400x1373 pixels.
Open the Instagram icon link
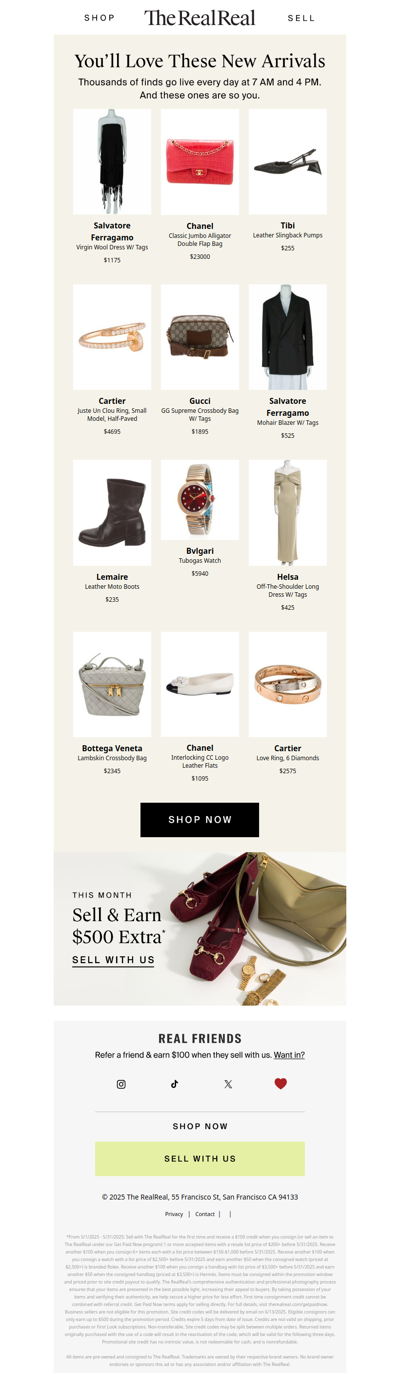[x=121, y=1084]
